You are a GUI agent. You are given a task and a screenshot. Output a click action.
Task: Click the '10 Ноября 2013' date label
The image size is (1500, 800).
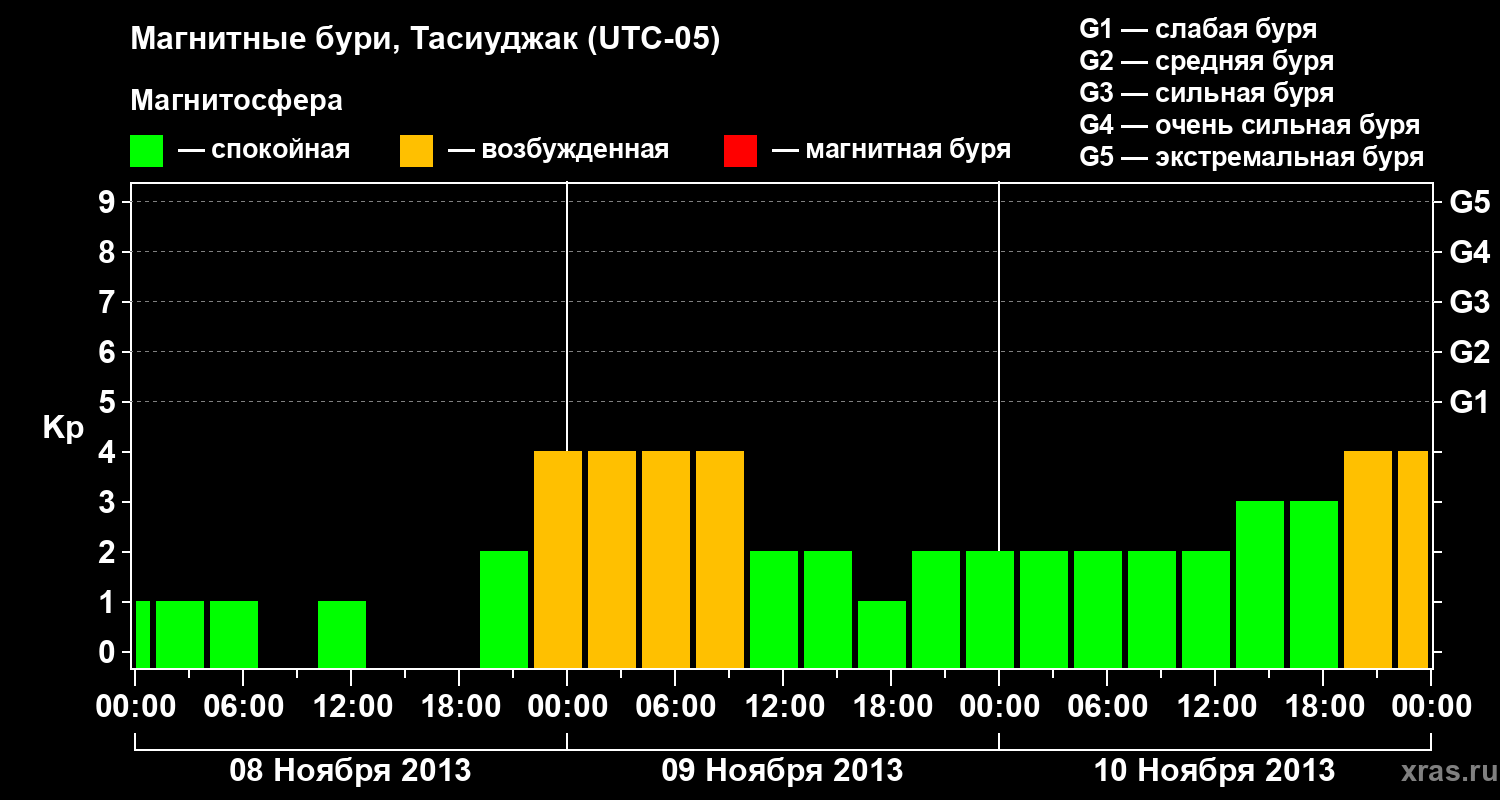point(1214,770)
